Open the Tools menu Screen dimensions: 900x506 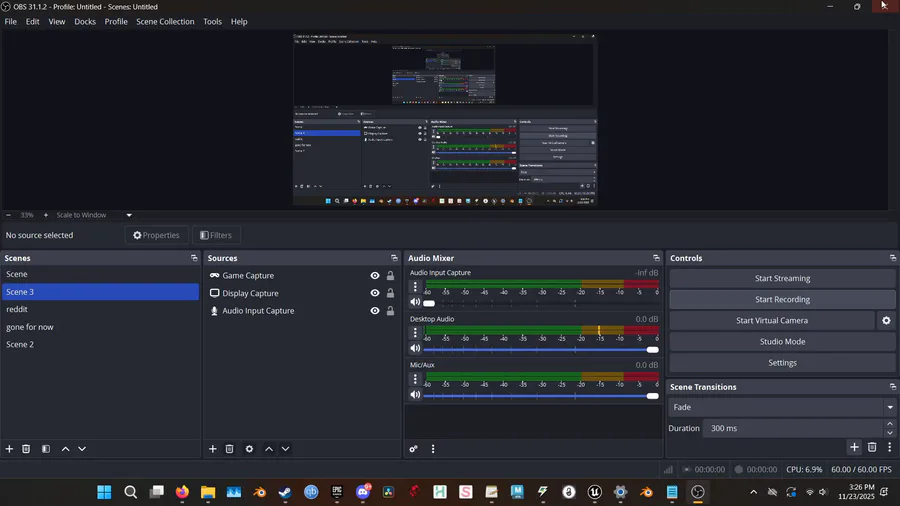(x=212, y=21)
